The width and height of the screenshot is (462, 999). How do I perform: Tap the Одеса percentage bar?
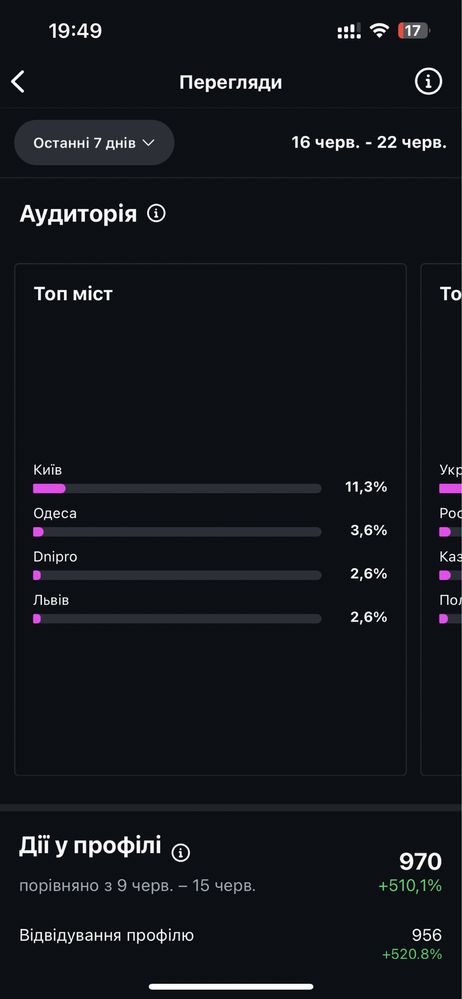(177, 532)
